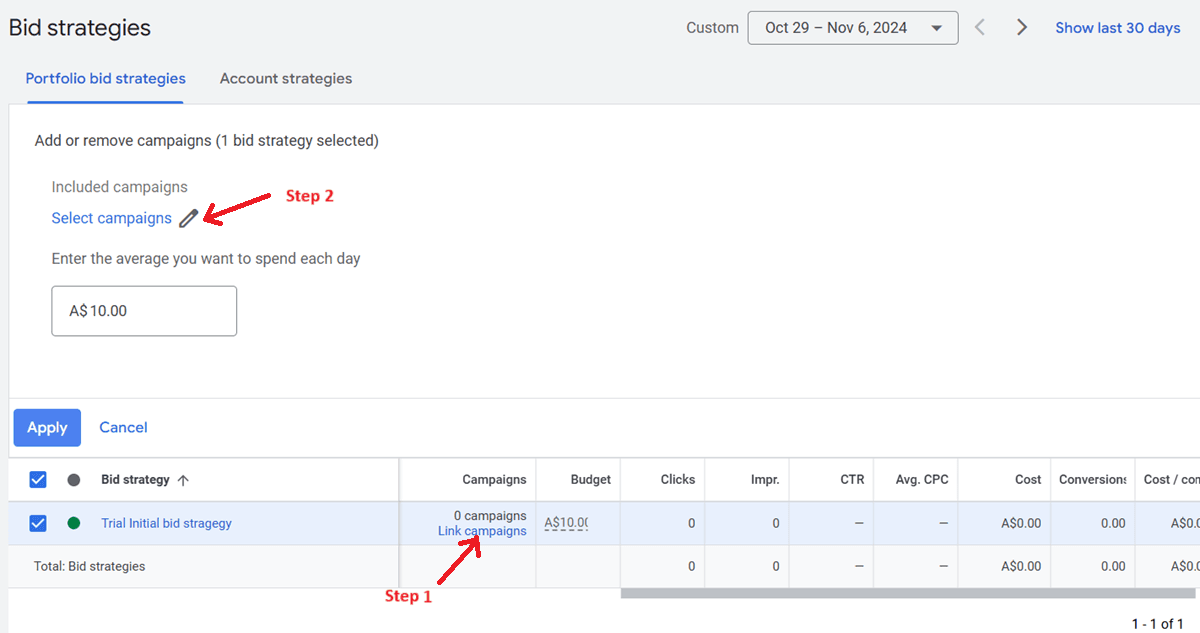
Task: Click the pencil icon beside Select campaigns
Action: [188, 218]
